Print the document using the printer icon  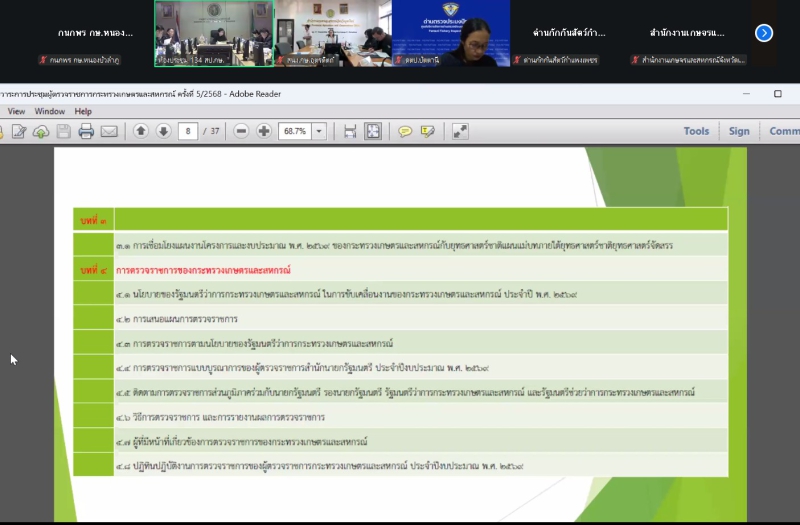pos(86,131)
